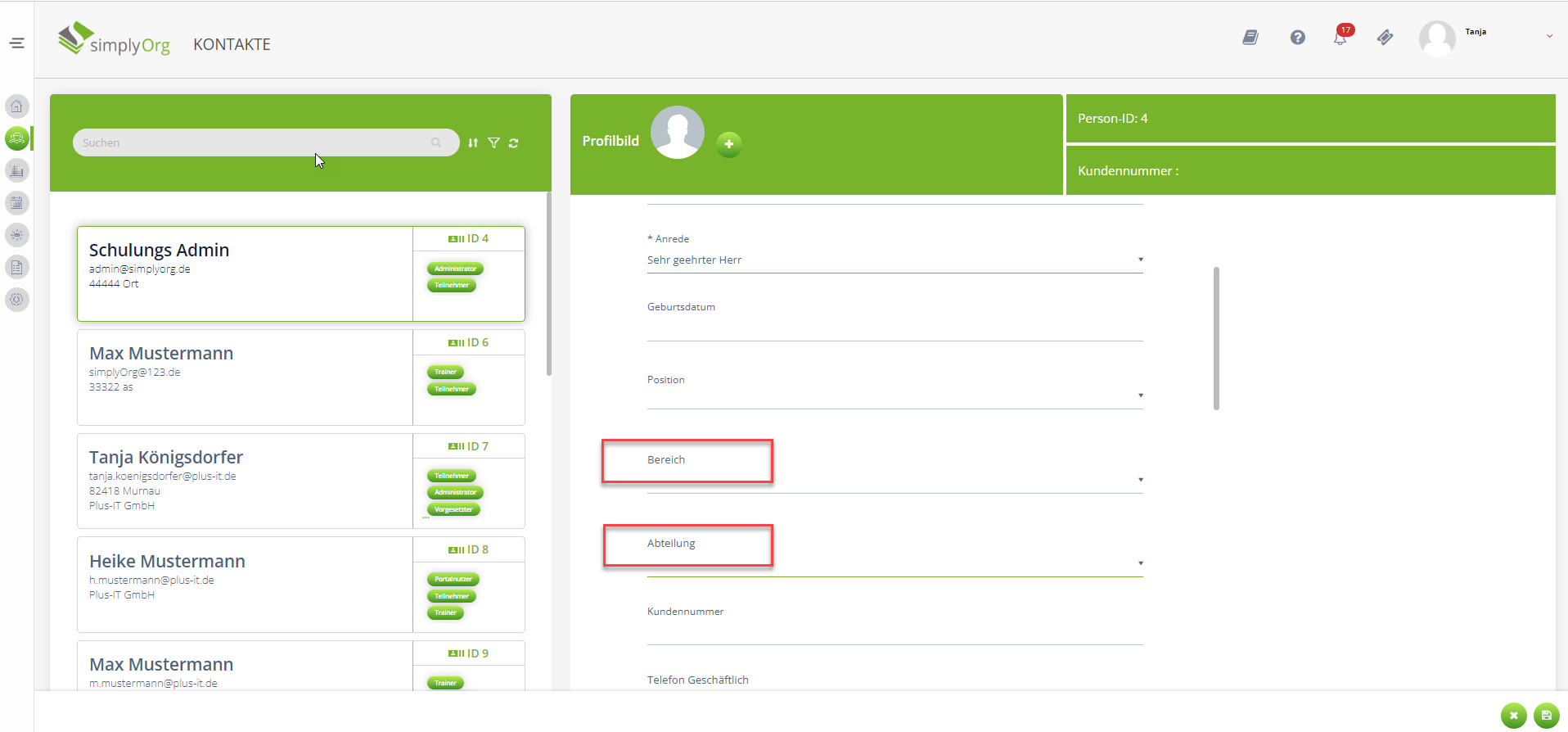Image resolution: width=1568 pixels, height=732 pixels.
Task: Open the settings gear in the sidebar
Action: coord(16,300)
